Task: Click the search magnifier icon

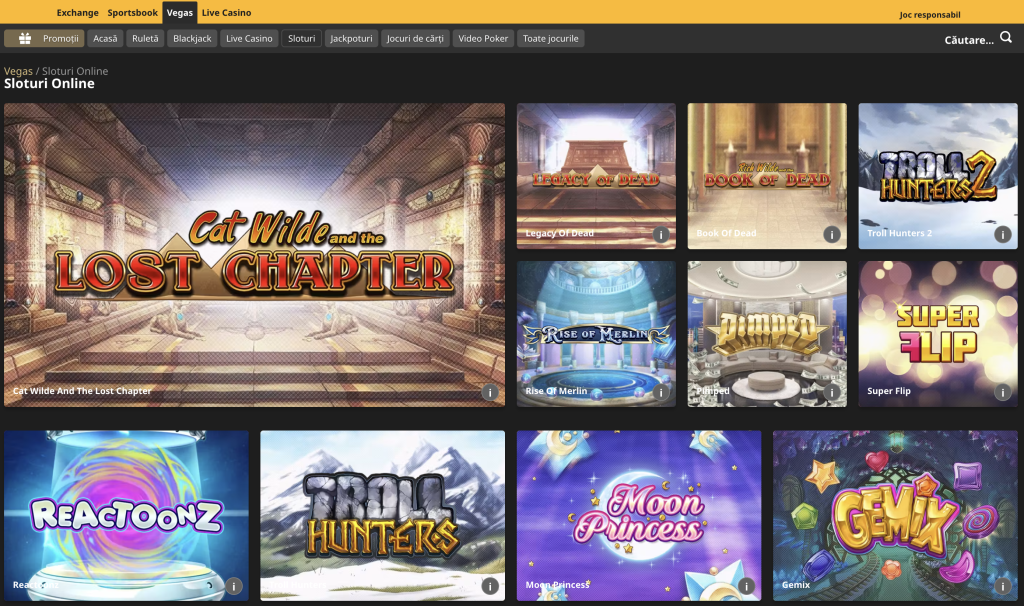Action: point(1006,38)
